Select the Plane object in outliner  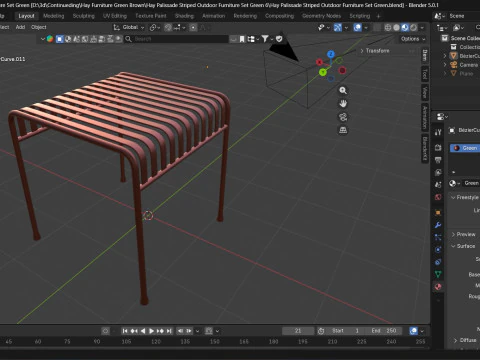(x=466, y=73)
